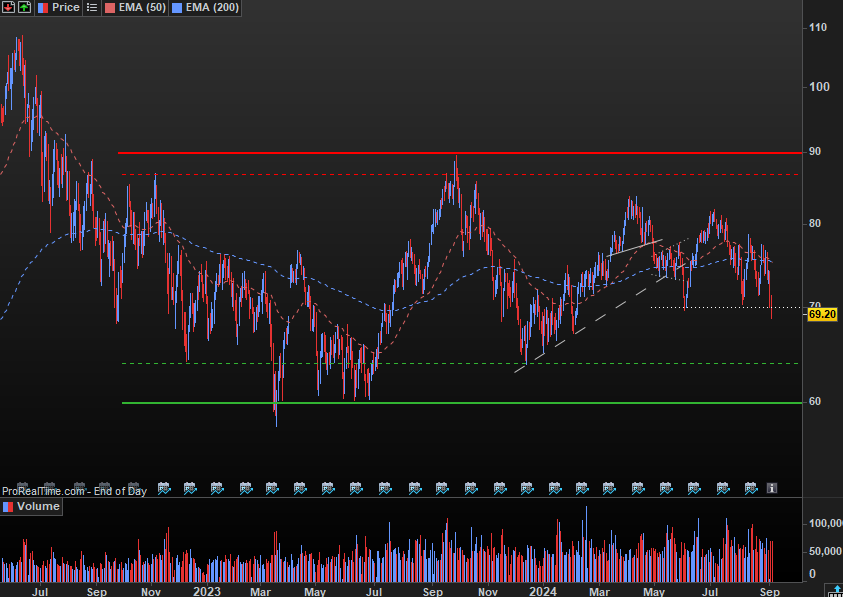Select the dashed green horizontal line

(x=460, y=364)
